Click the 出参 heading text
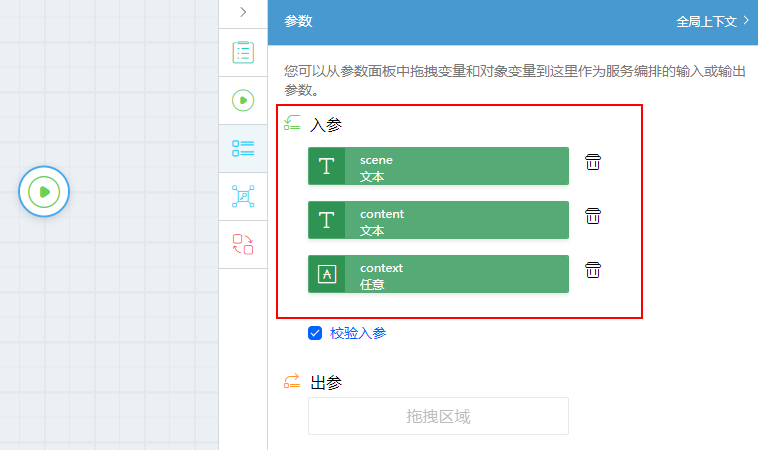 click(326, 383)
